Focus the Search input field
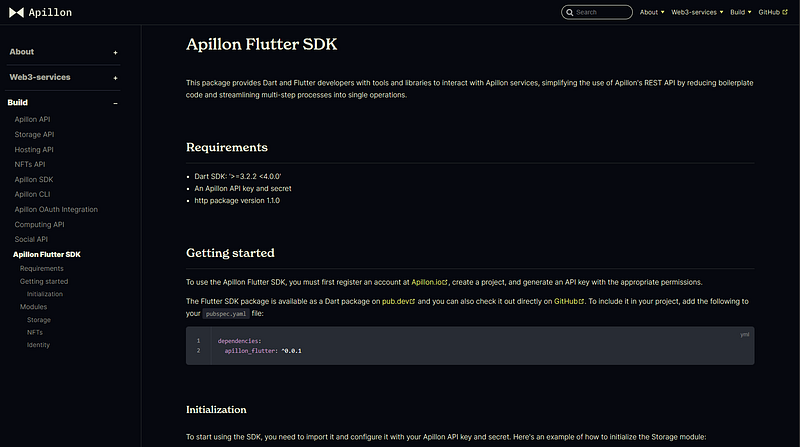The width and height of the screenshot is (800, 447). pos(596,12)
